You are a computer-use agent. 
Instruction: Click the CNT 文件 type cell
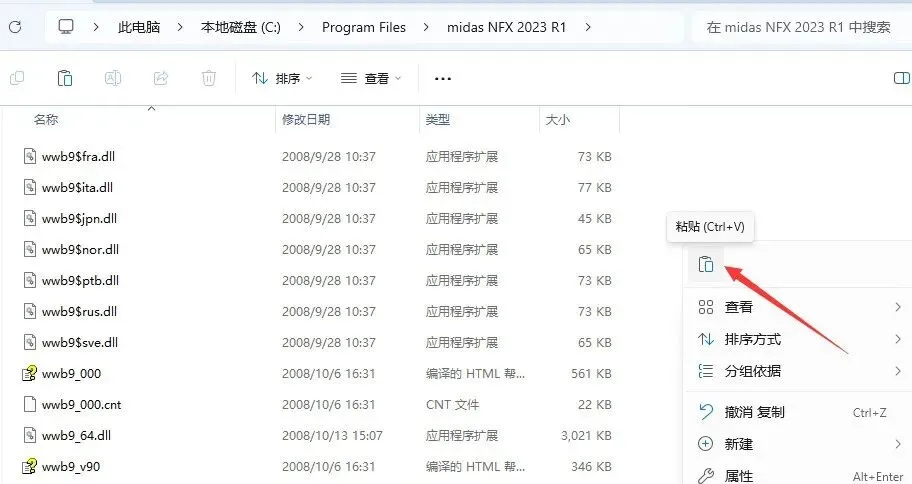pos(453,404)
